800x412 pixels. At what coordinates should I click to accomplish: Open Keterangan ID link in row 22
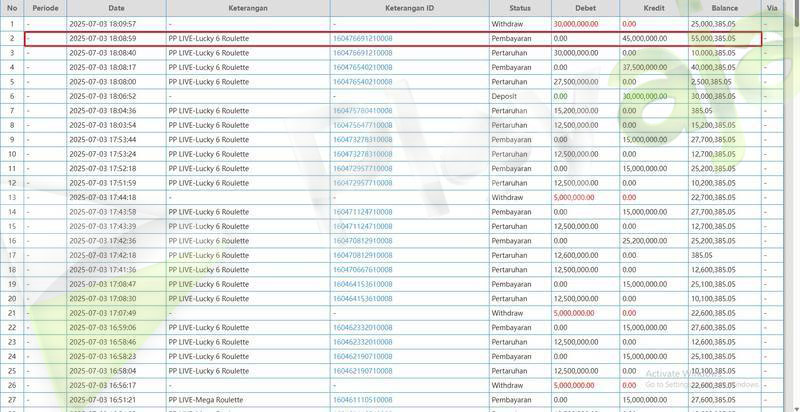click(362, 327)
